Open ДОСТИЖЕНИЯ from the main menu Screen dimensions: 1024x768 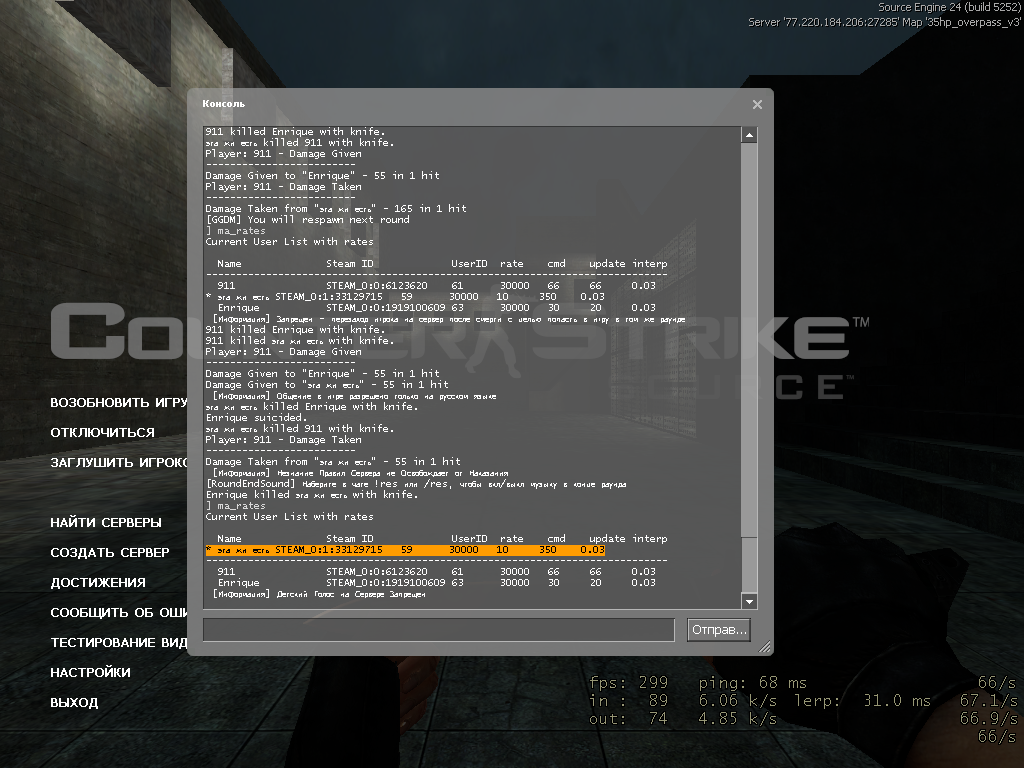[98, 583]
